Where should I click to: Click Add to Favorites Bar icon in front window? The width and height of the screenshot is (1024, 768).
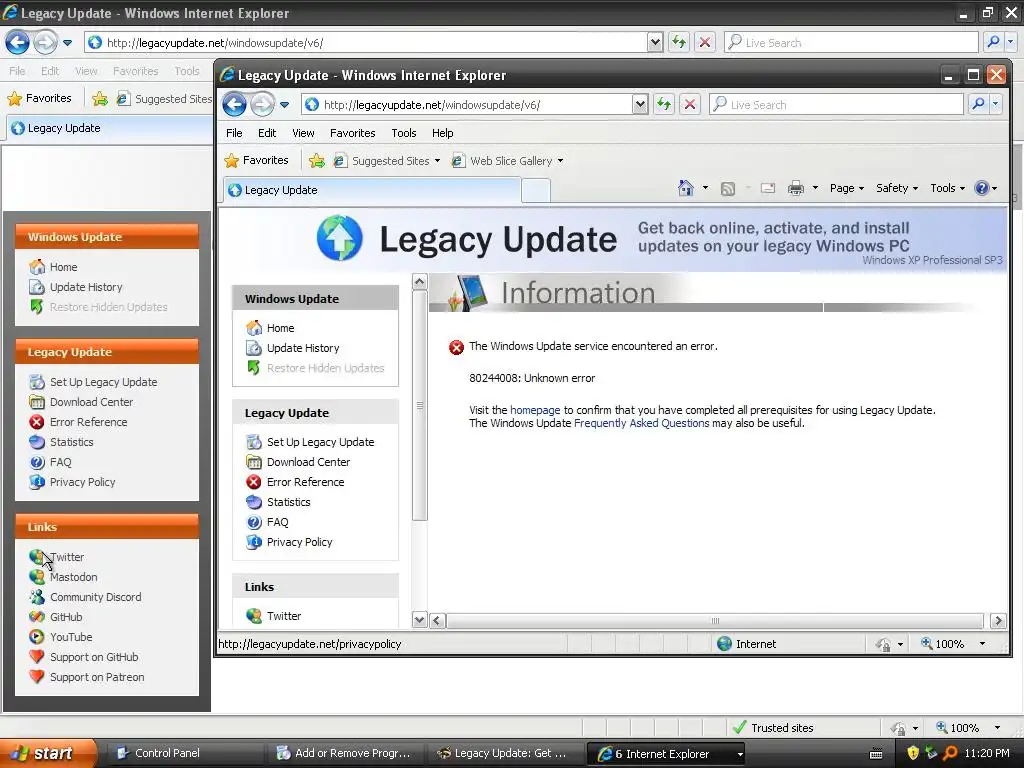317,161
